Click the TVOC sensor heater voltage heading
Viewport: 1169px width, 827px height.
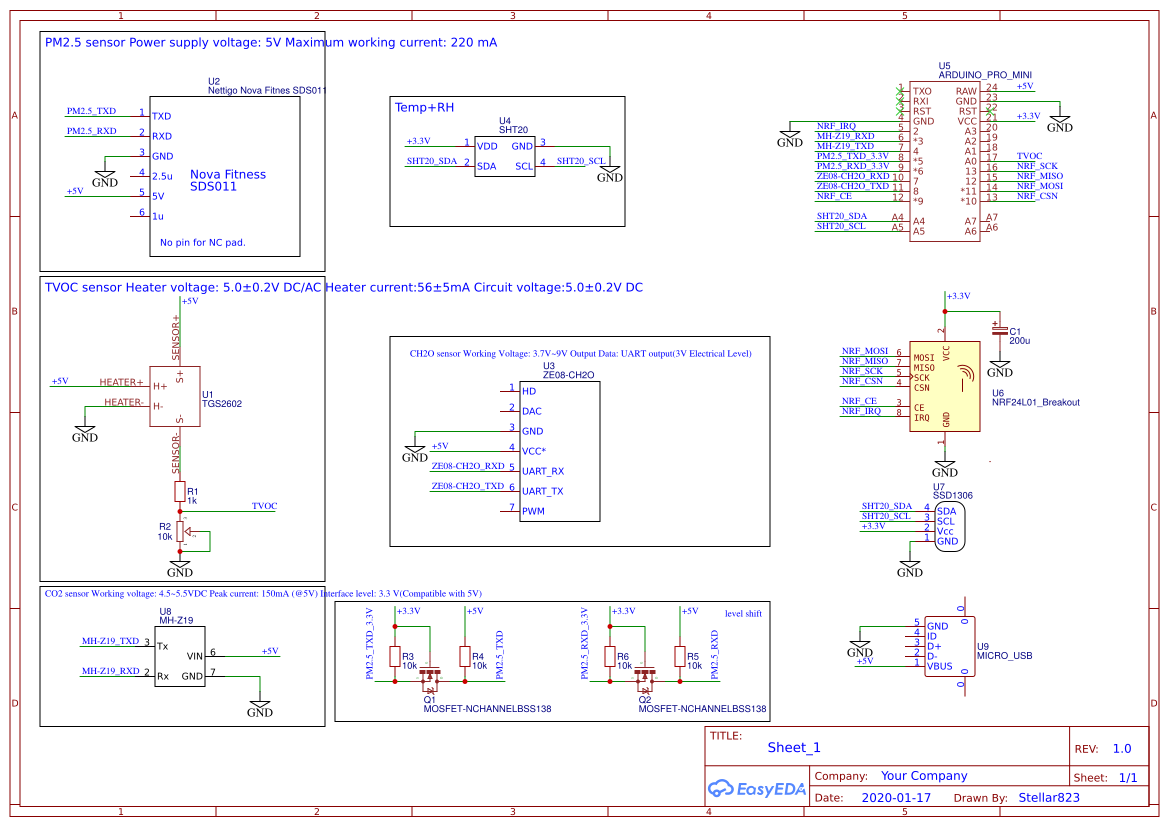[x=344, y=287]
